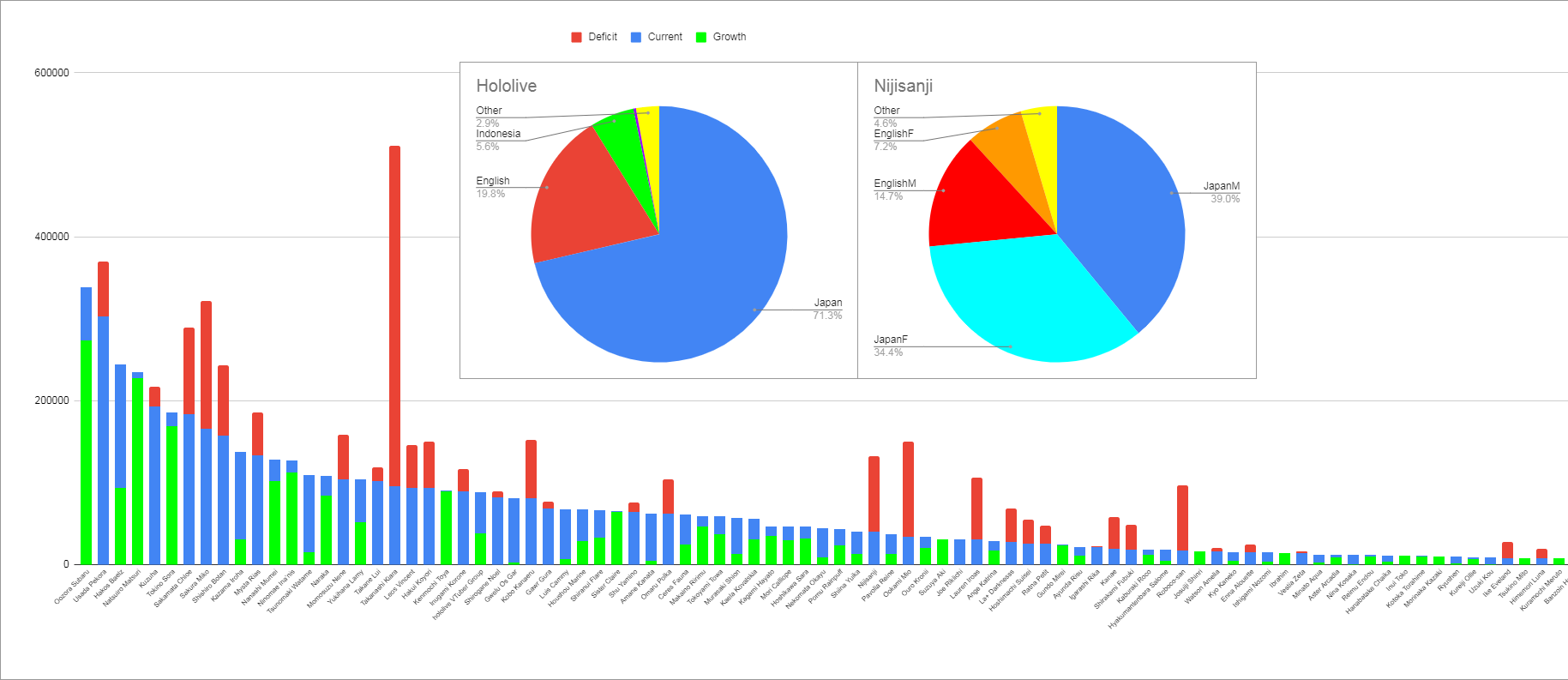
Task: Click Takanashi Kiara's tall red deficit bar
Action: [394, 316]
